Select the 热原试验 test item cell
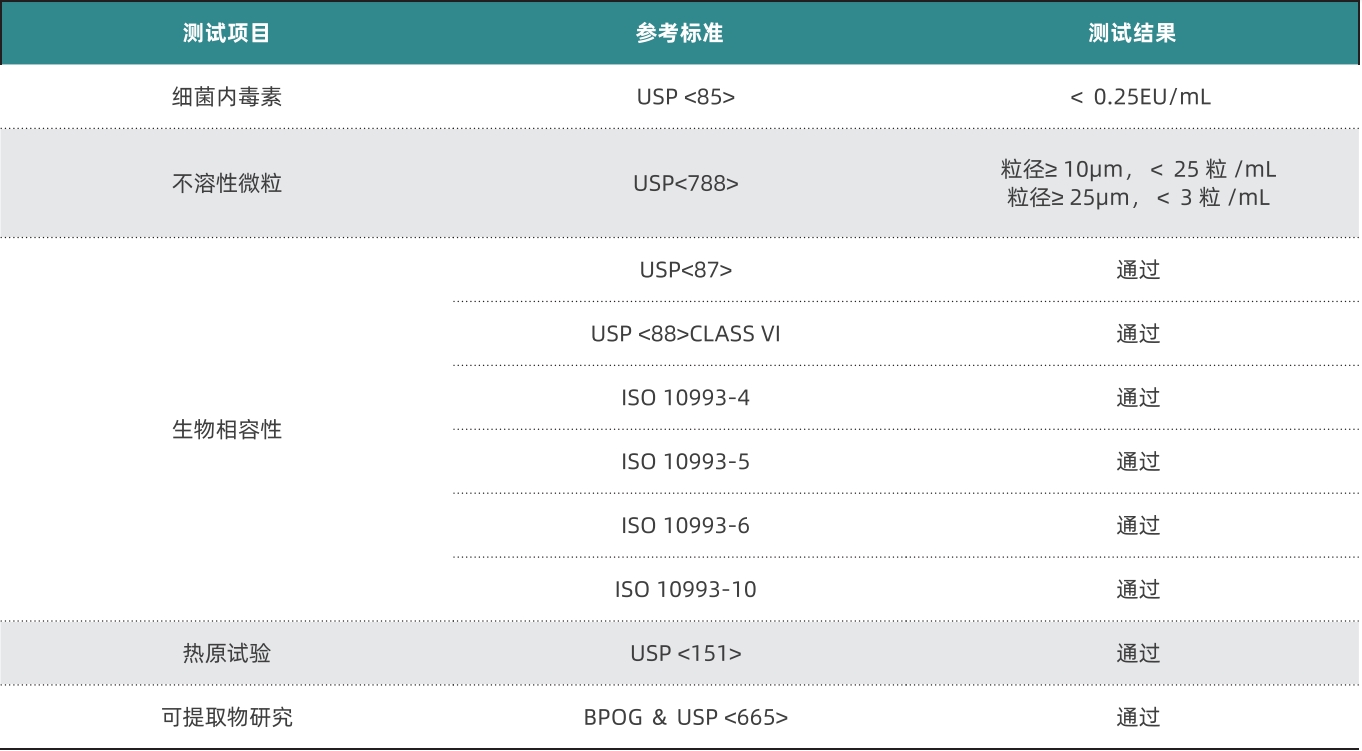1362x751 pixels. coord(227,653)
